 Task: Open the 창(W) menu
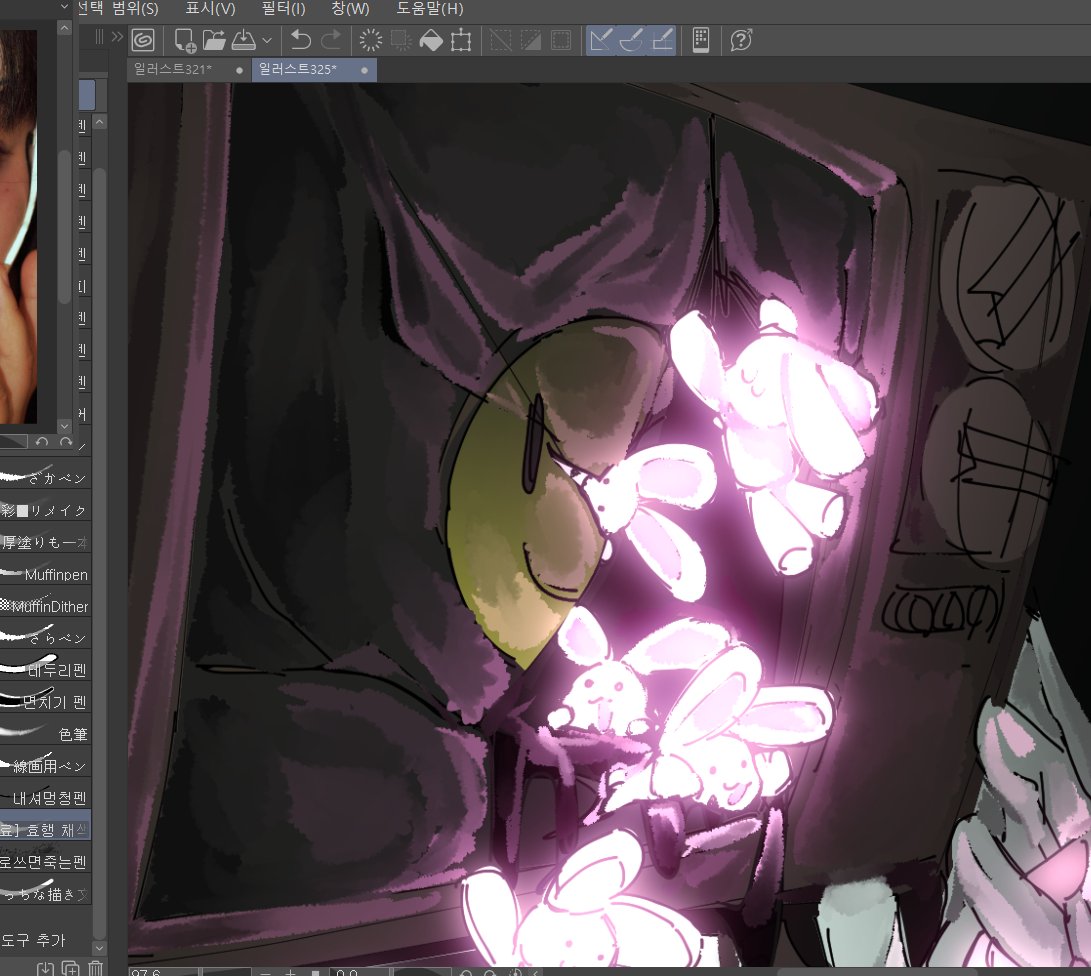[x=350, y=8]
